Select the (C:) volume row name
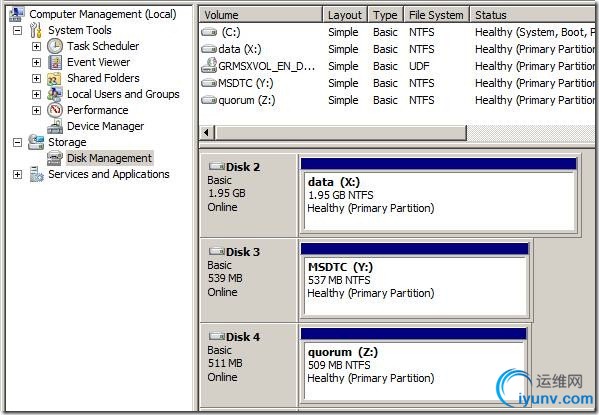Screen dimensions: 599x415 point(231,32)
